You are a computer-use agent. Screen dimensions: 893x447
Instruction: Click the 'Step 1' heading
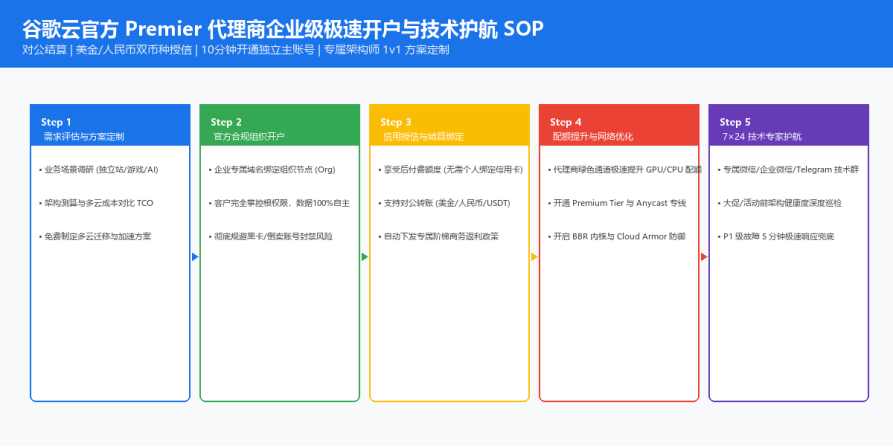pyautogui.click(x=56, y=122)
